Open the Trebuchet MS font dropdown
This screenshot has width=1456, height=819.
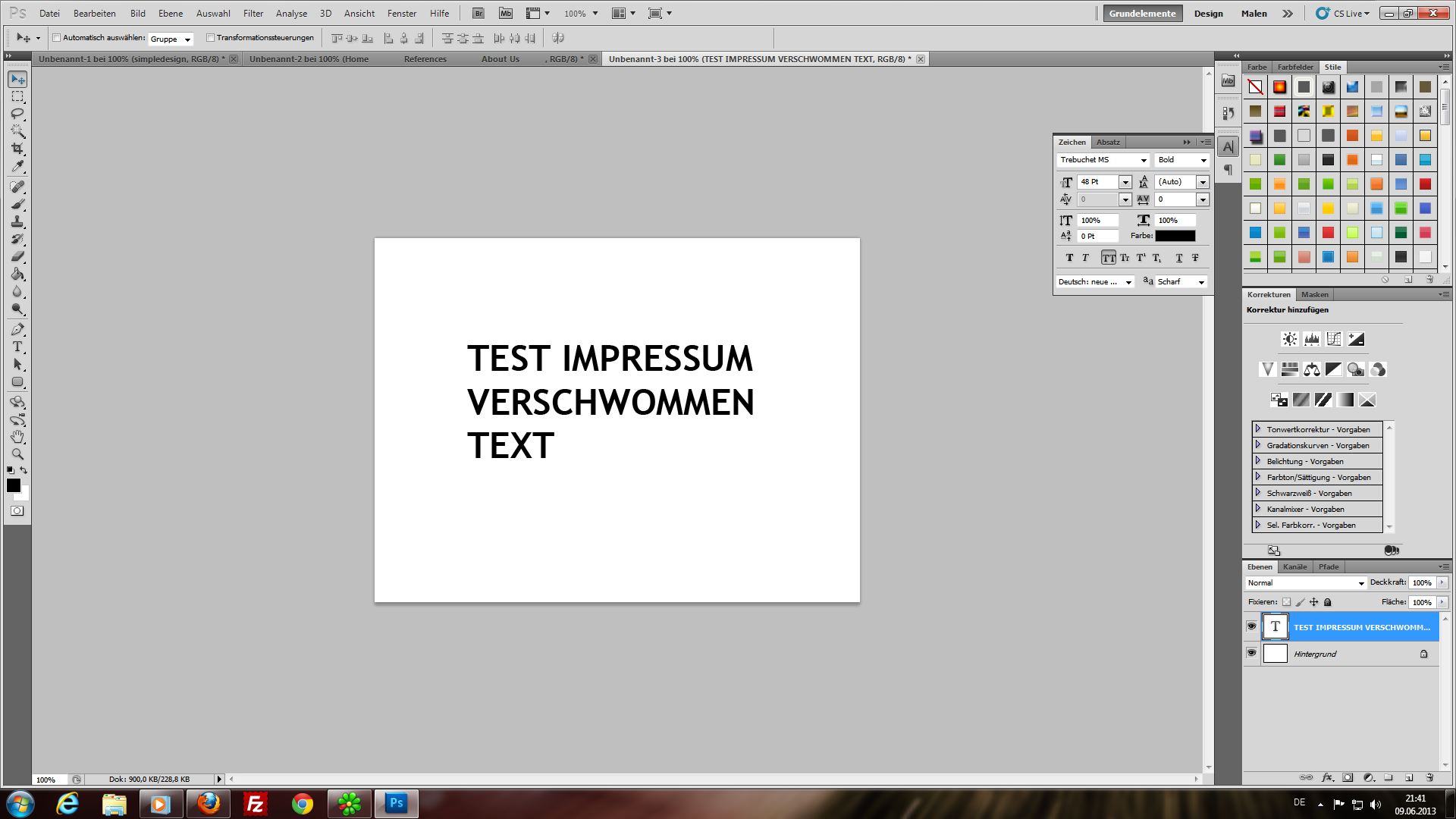pyautogui.click(x=1143, y=160)
